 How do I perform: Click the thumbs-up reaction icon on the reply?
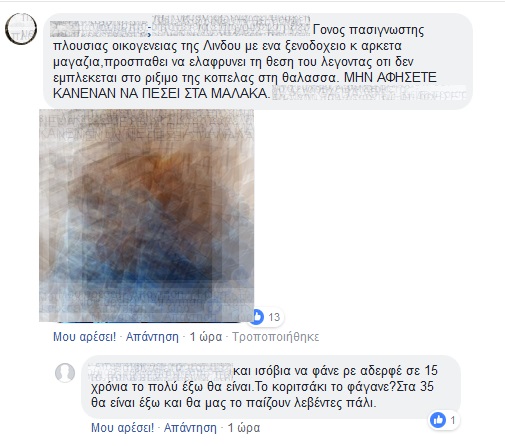click(x=438, y=420)
